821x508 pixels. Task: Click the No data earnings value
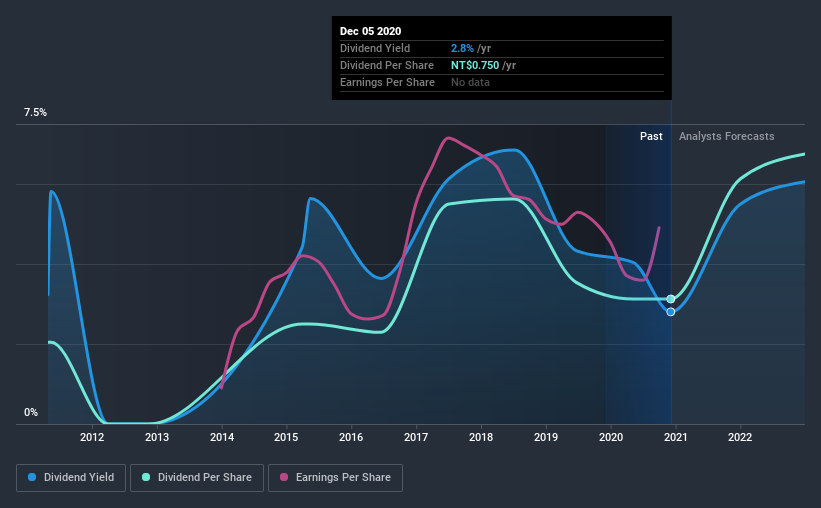tap(470, 82)
